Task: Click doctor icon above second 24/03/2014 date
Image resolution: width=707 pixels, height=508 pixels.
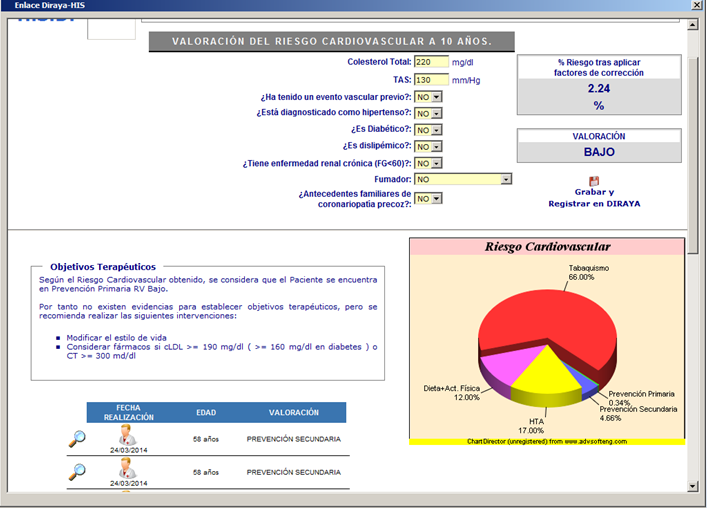Action: click(128, 468)
